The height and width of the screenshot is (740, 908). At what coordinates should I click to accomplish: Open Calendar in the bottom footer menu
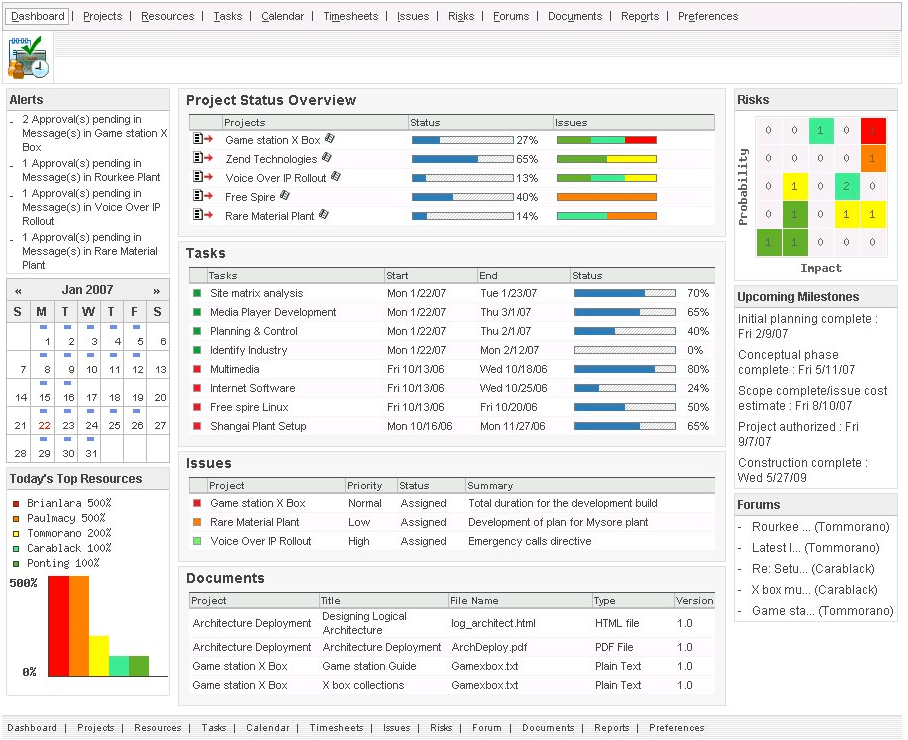(x=268, y=728)
